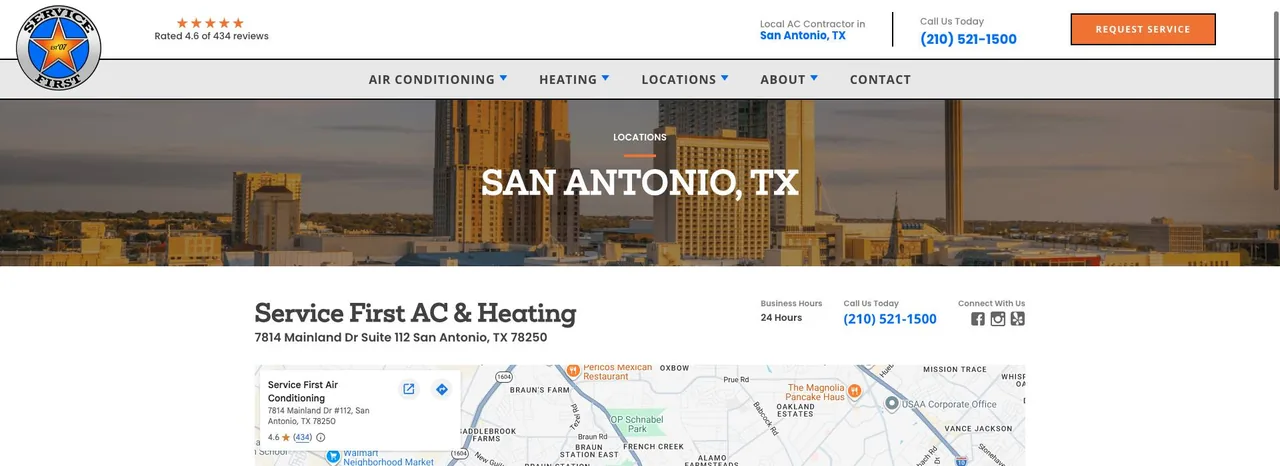Click the Request Service button
This screenshot has width=1280, height=466.
point(1143,29)
